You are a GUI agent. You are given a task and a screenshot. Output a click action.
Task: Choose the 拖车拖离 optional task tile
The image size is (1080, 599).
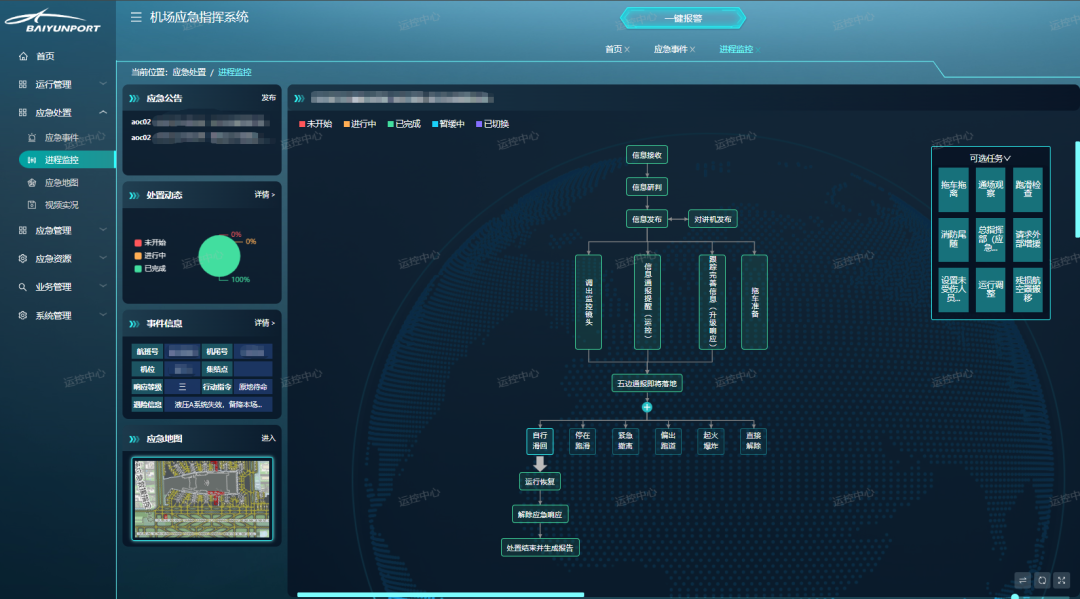point(953,189)
